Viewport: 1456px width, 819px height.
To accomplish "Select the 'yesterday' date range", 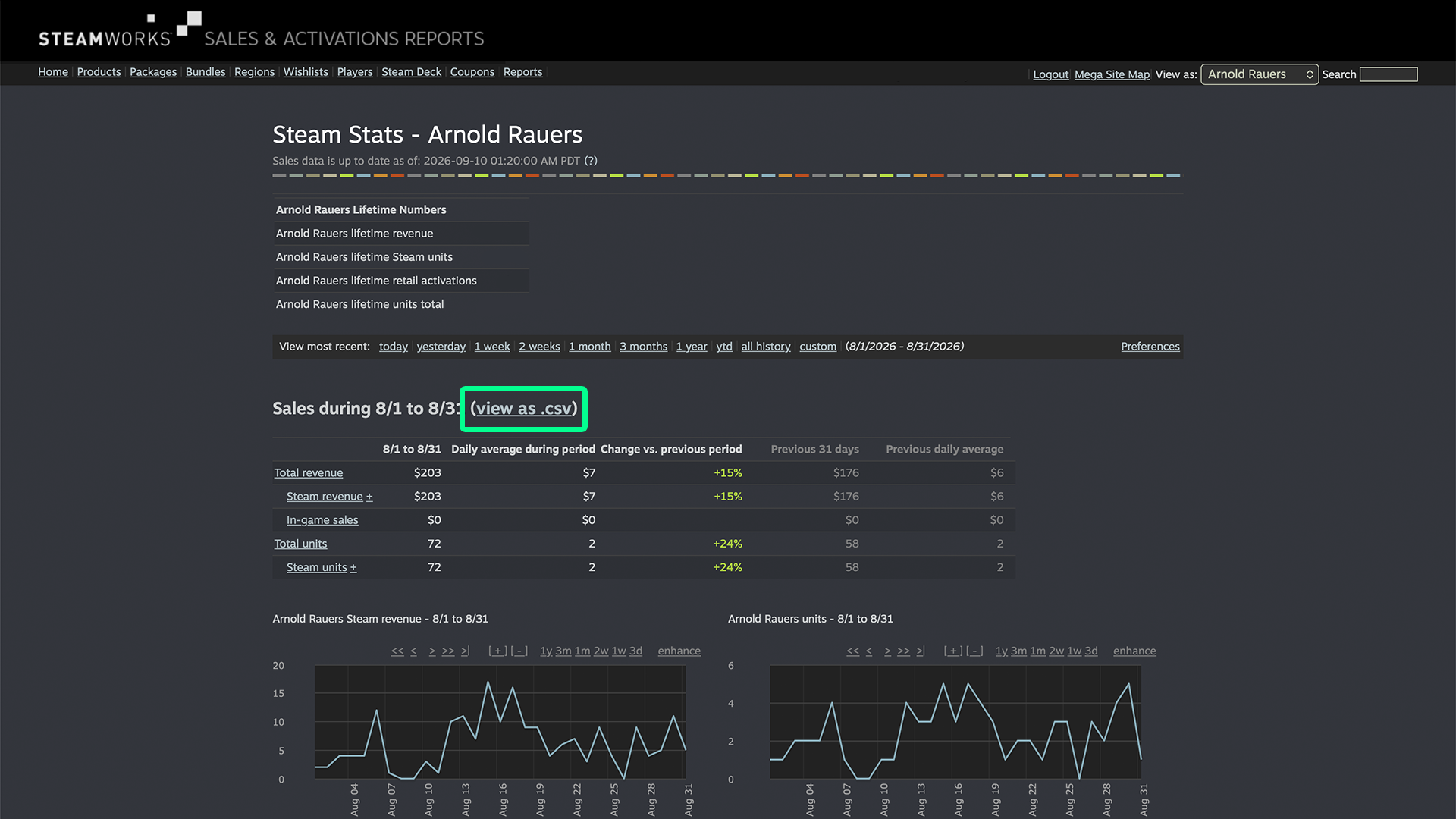I will (441, 347).
